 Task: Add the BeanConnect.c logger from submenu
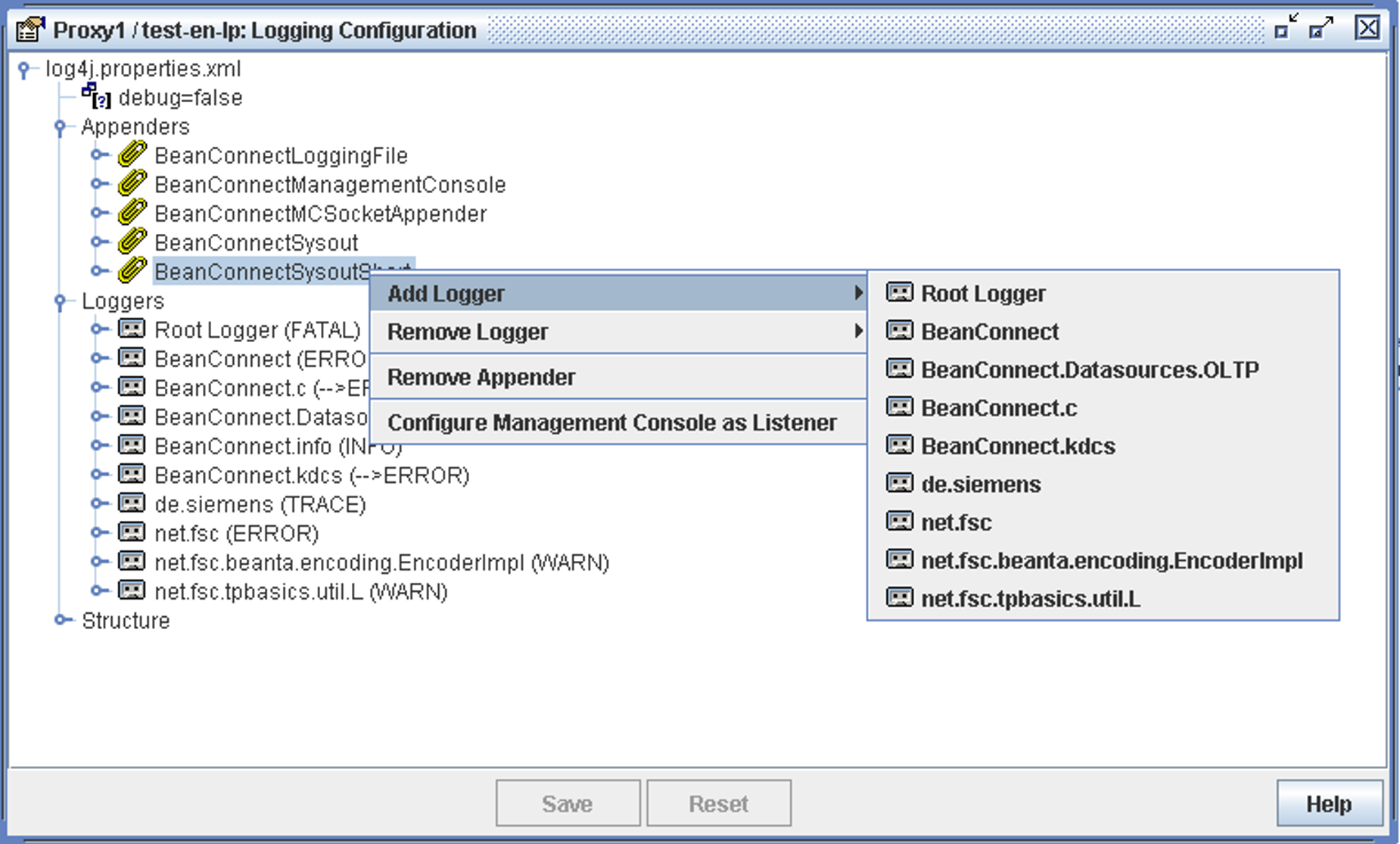1103,408
